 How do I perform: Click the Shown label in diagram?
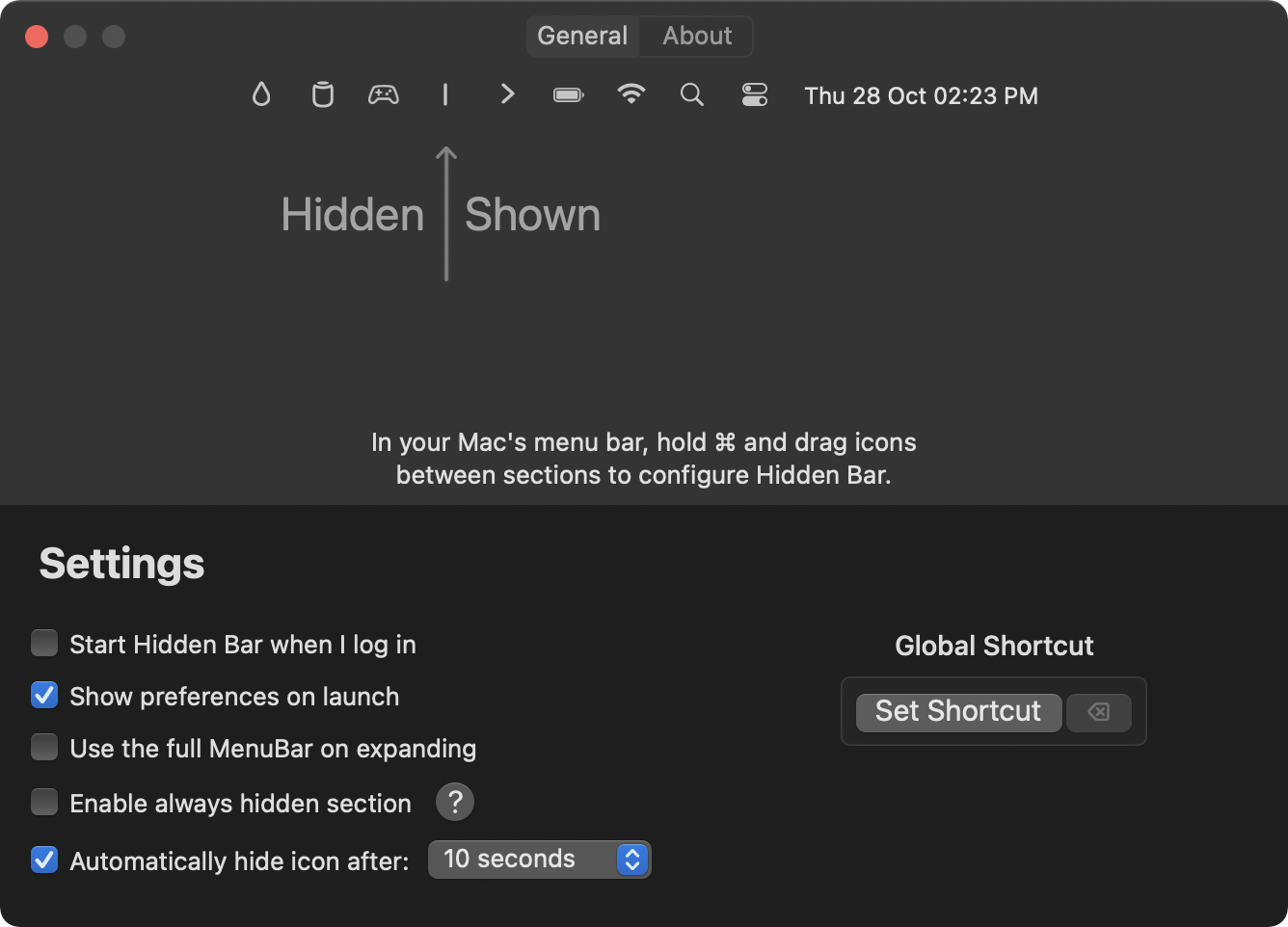pos(532,215)
